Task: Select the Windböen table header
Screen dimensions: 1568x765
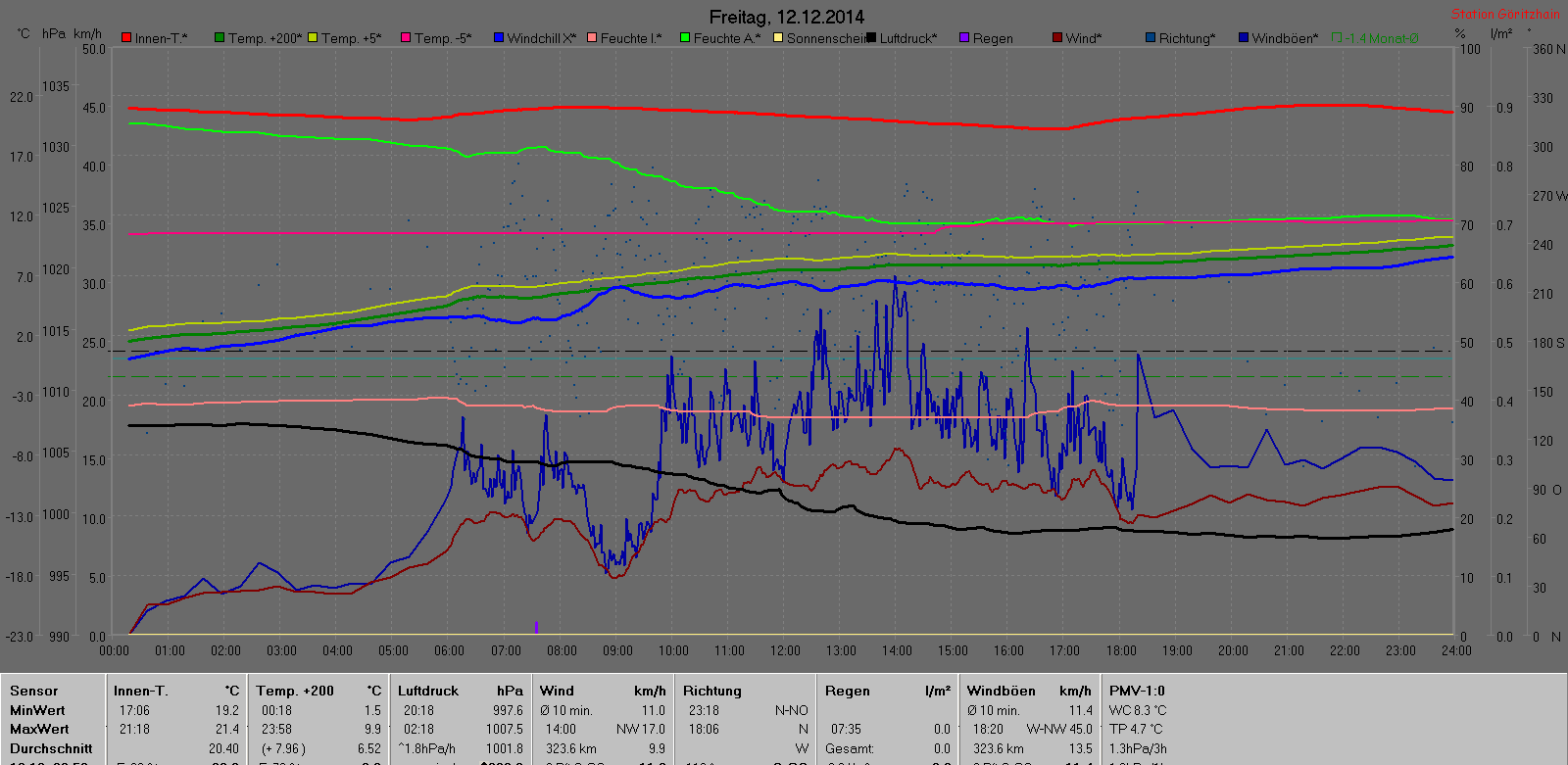Action: 1001,691
